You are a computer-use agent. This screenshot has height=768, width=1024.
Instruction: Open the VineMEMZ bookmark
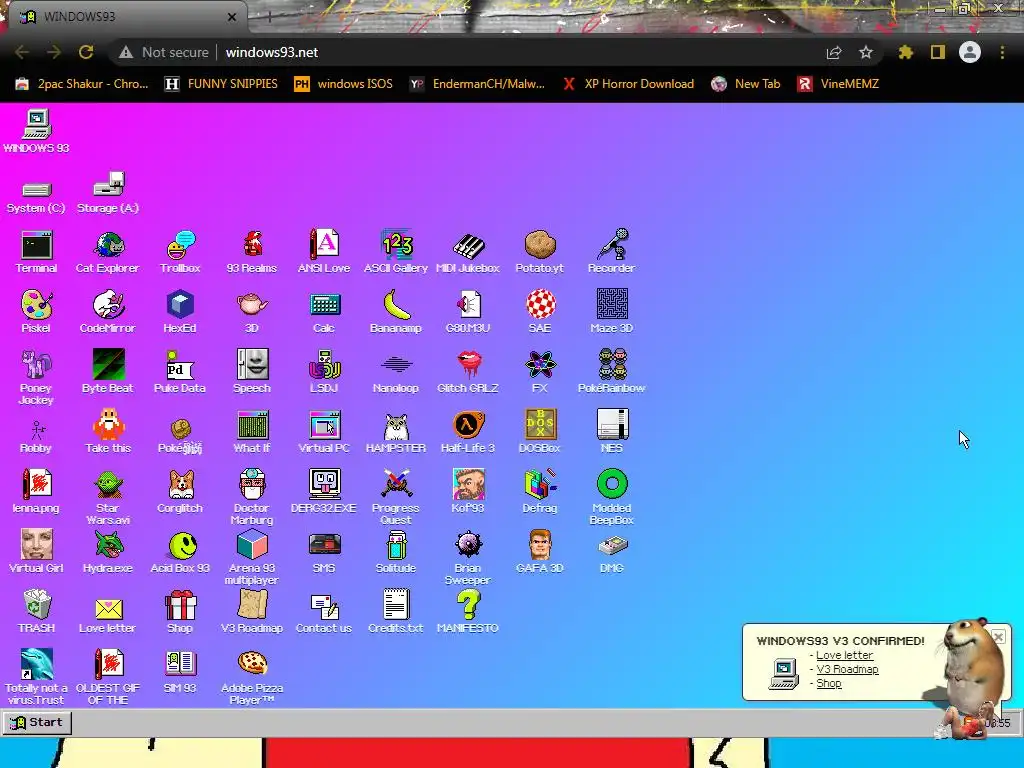pyautogui.click(x=838, y=84)
